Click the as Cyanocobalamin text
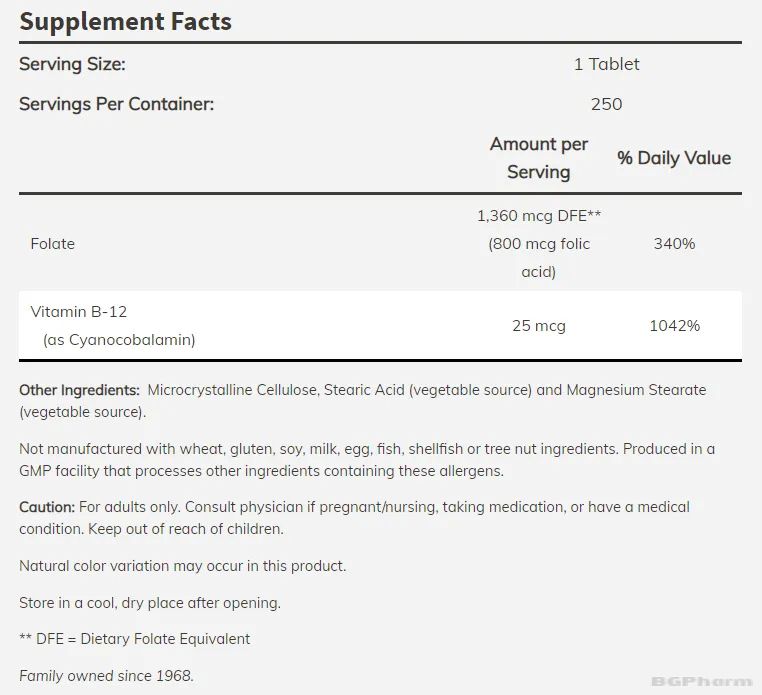Image resolution: width=762 pixels, height=695 pixels. [x=119, y=340]
